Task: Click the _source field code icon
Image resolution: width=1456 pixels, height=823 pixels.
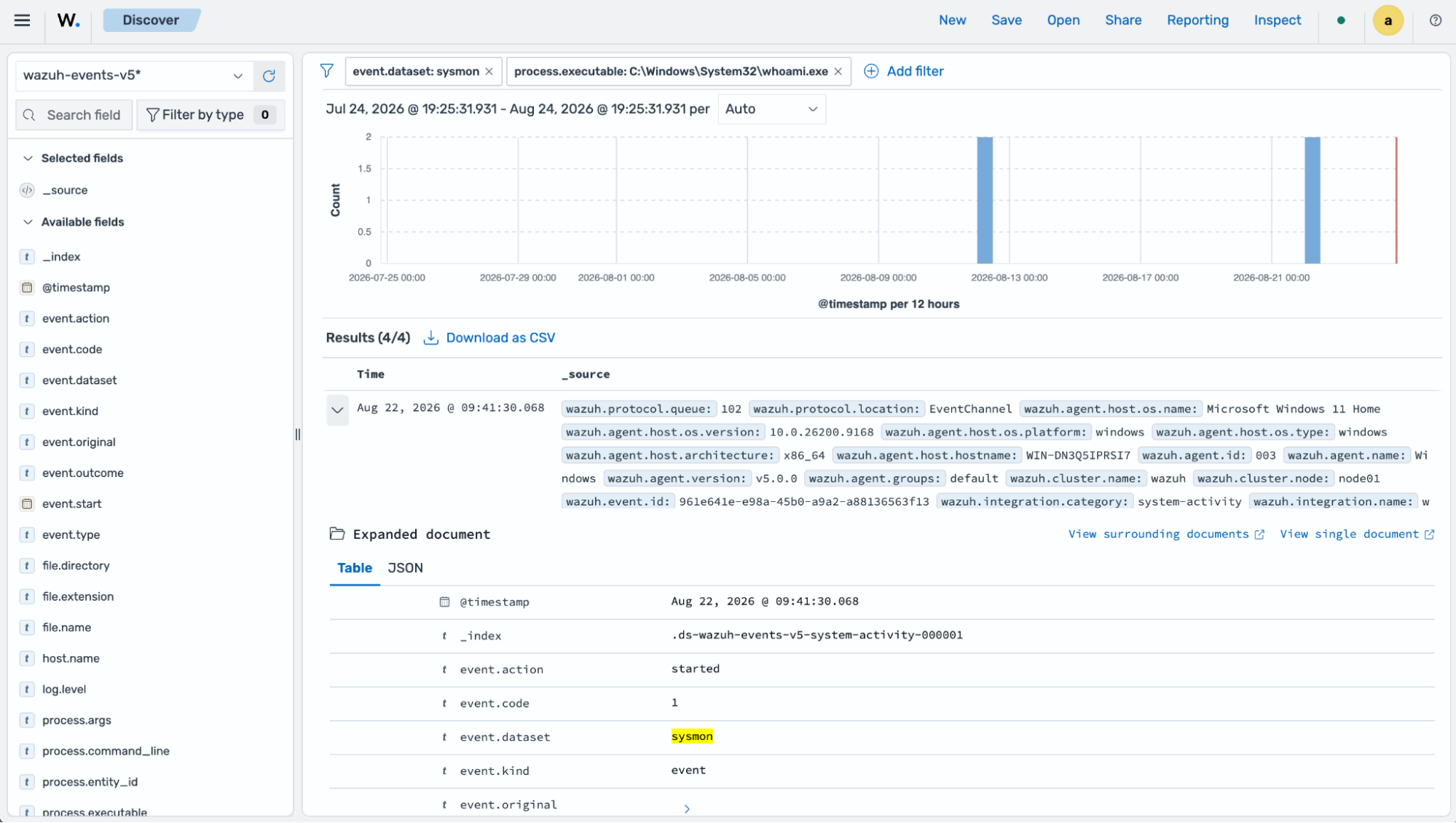Action: (27, 190)
